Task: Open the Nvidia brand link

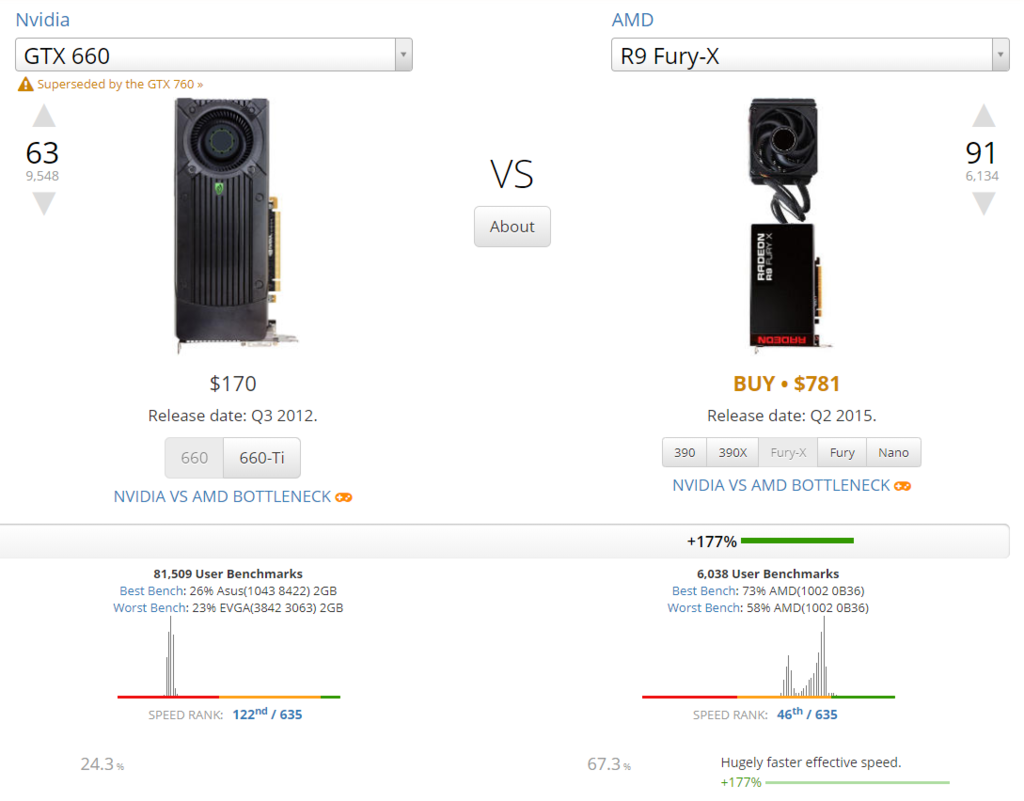Action: point(42,20)
